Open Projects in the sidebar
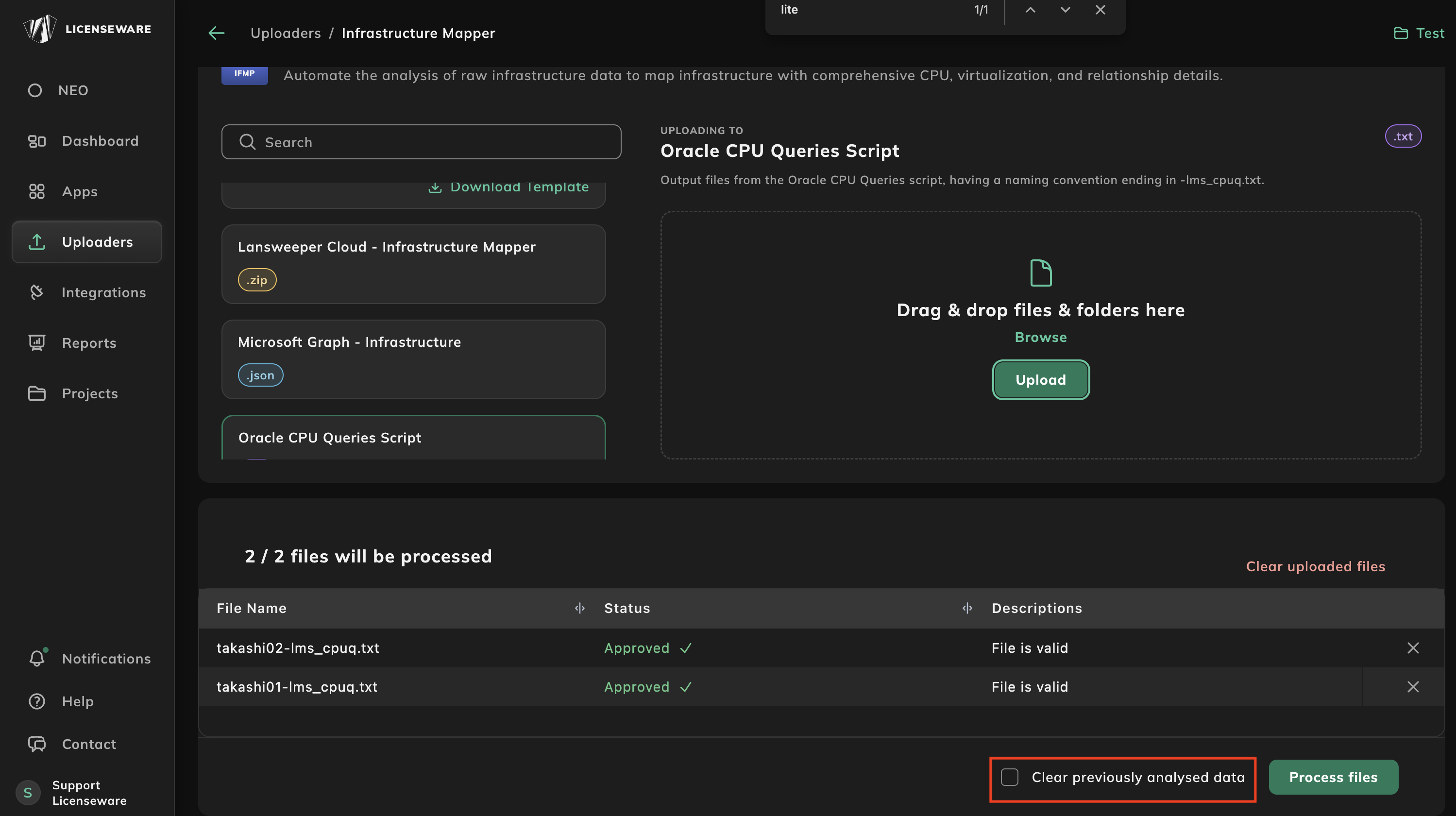 click(73, 393)
